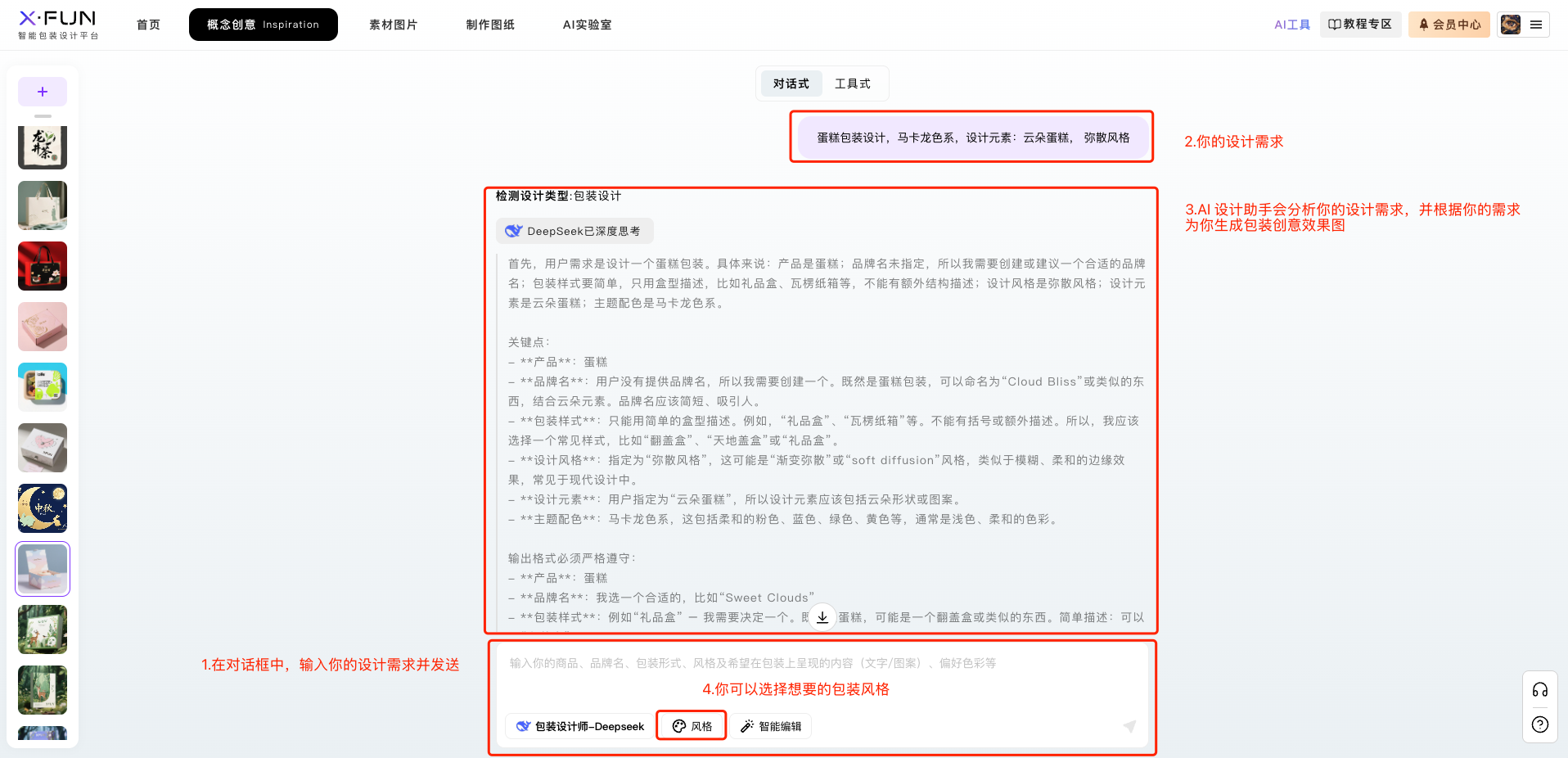
Task: Select the red handbag thumbnail in sidebar
Action: click(x=43, y=266)
